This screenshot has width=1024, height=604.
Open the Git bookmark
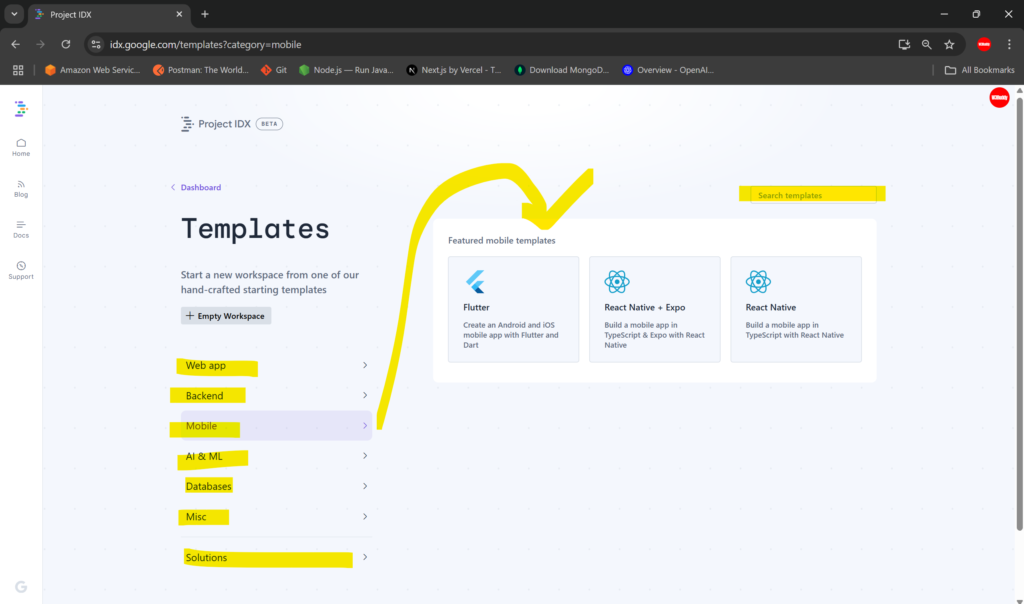click(274, 70)
